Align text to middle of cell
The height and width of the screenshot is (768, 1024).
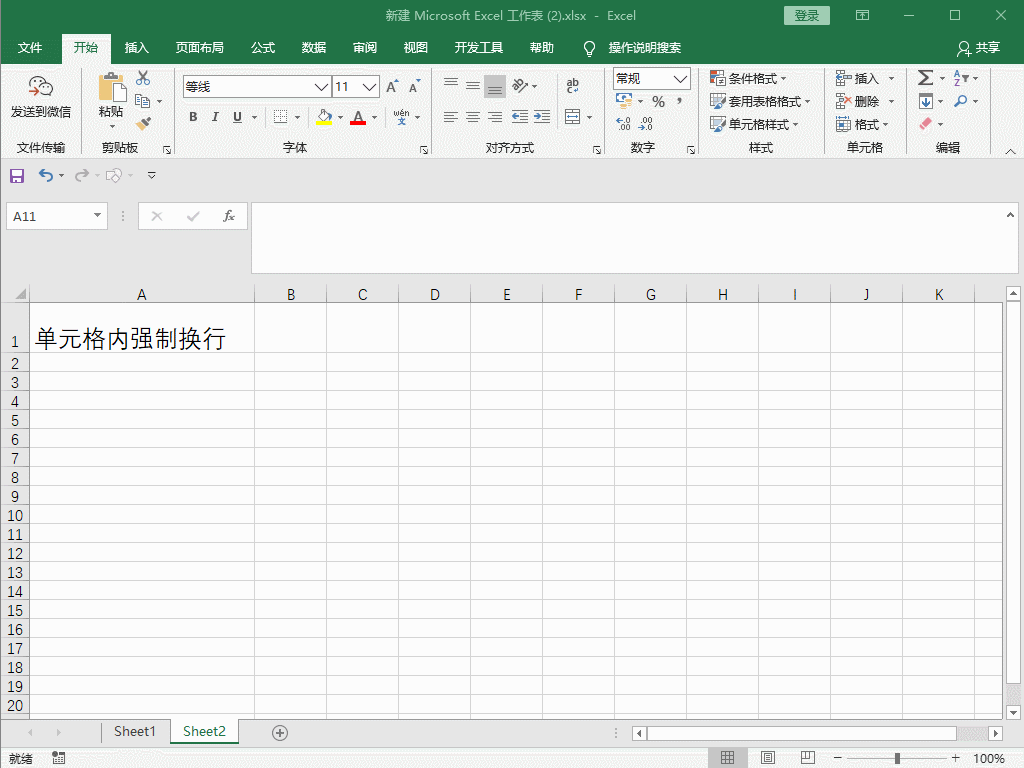coord(473,86)
